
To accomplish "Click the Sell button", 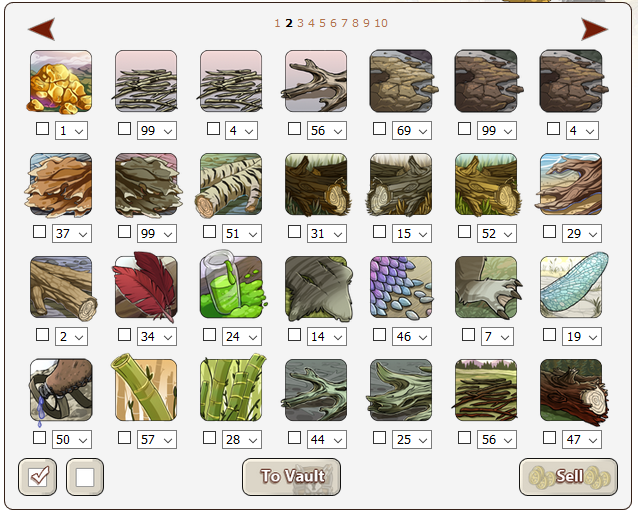I will tap(568, 477).
